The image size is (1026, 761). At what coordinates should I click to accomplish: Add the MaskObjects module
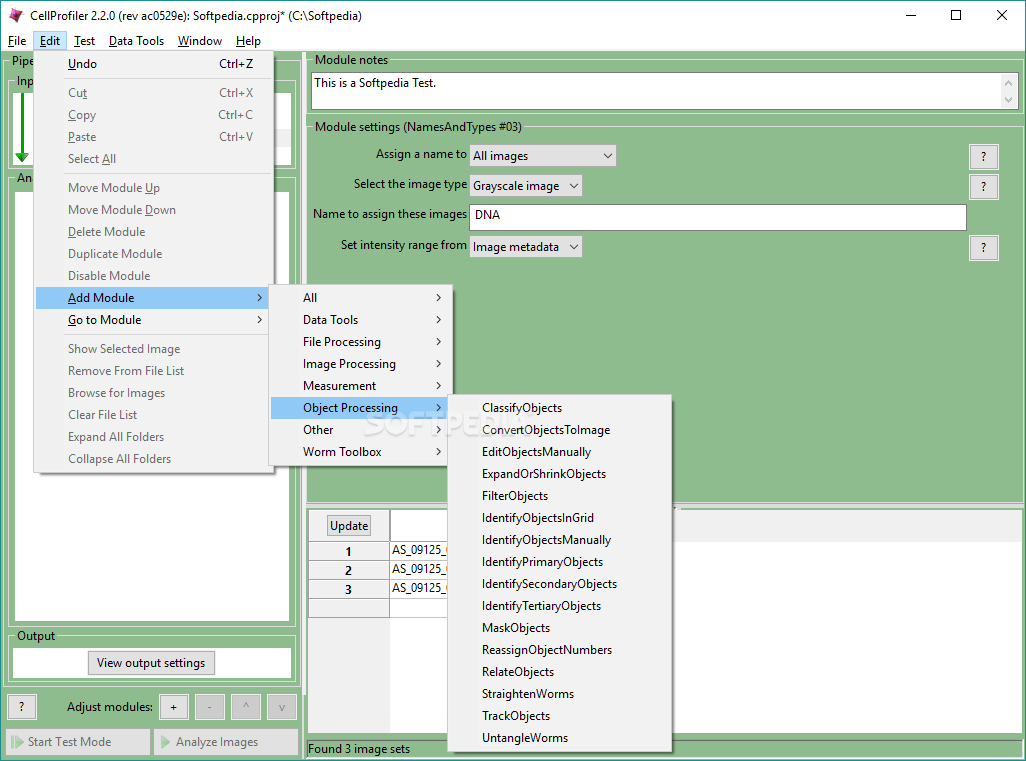[560, 628]
